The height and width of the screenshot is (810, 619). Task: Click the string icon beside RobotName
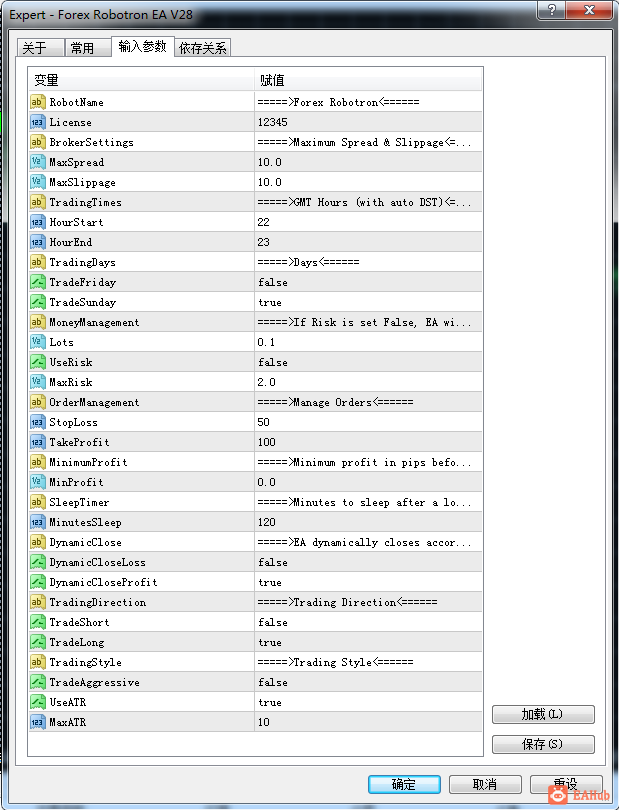point(38,102)
